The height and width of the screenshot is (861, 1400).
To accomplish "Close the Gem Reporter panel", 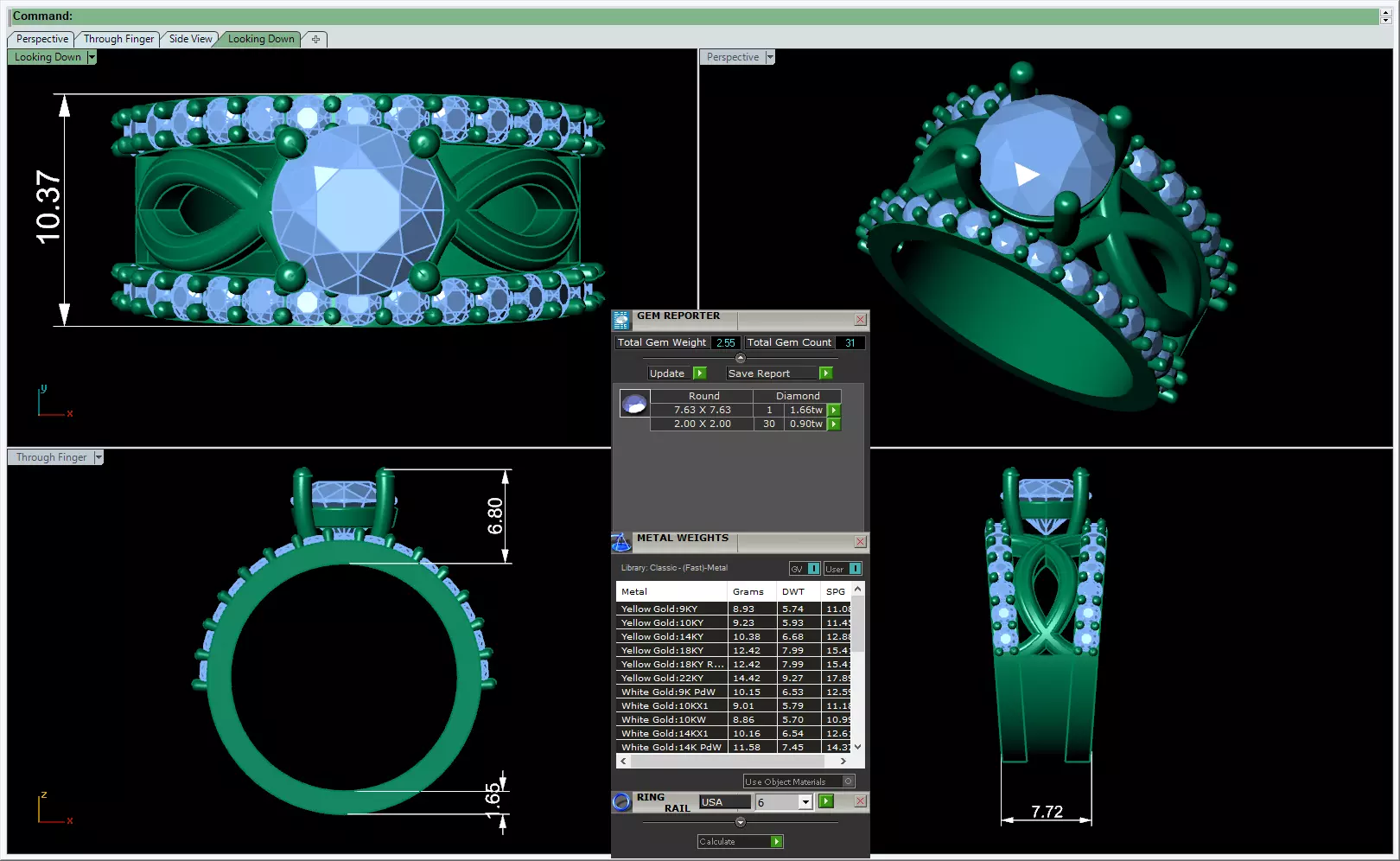I will [860, 320].
